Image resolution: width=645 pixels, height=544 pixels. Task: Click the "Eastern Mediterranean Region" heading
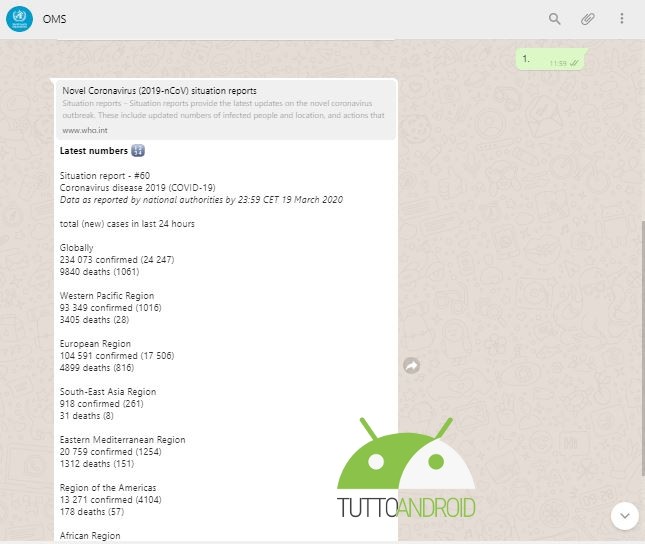pyautogui.click(x=123, y=440)
